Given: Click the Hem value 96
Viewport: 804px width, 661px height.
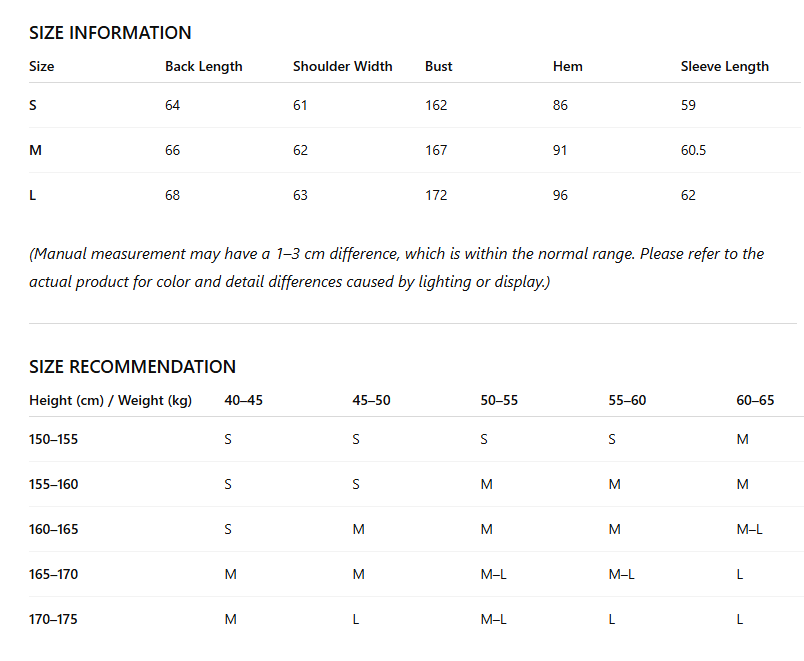Looking at the screenshot, I should [x=560, y=195].
